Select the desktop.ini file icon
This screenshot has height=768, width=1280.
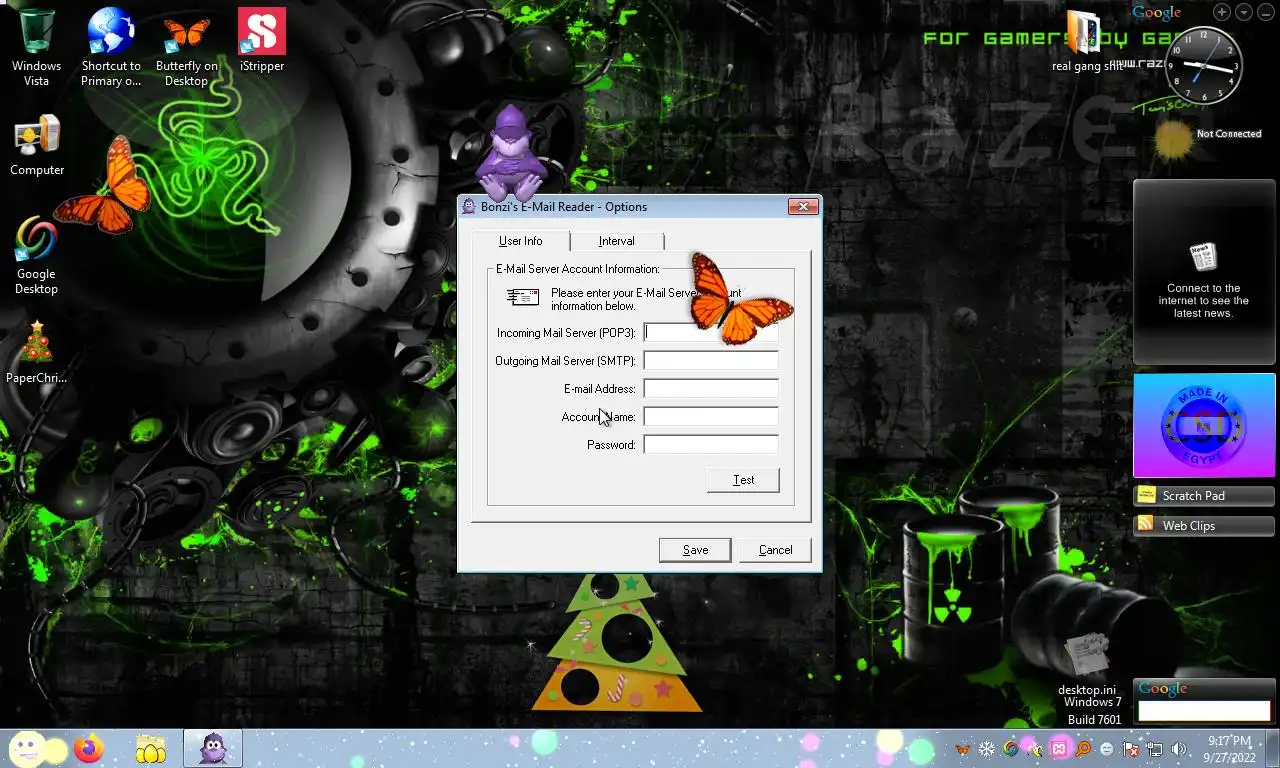[1087, 664]
